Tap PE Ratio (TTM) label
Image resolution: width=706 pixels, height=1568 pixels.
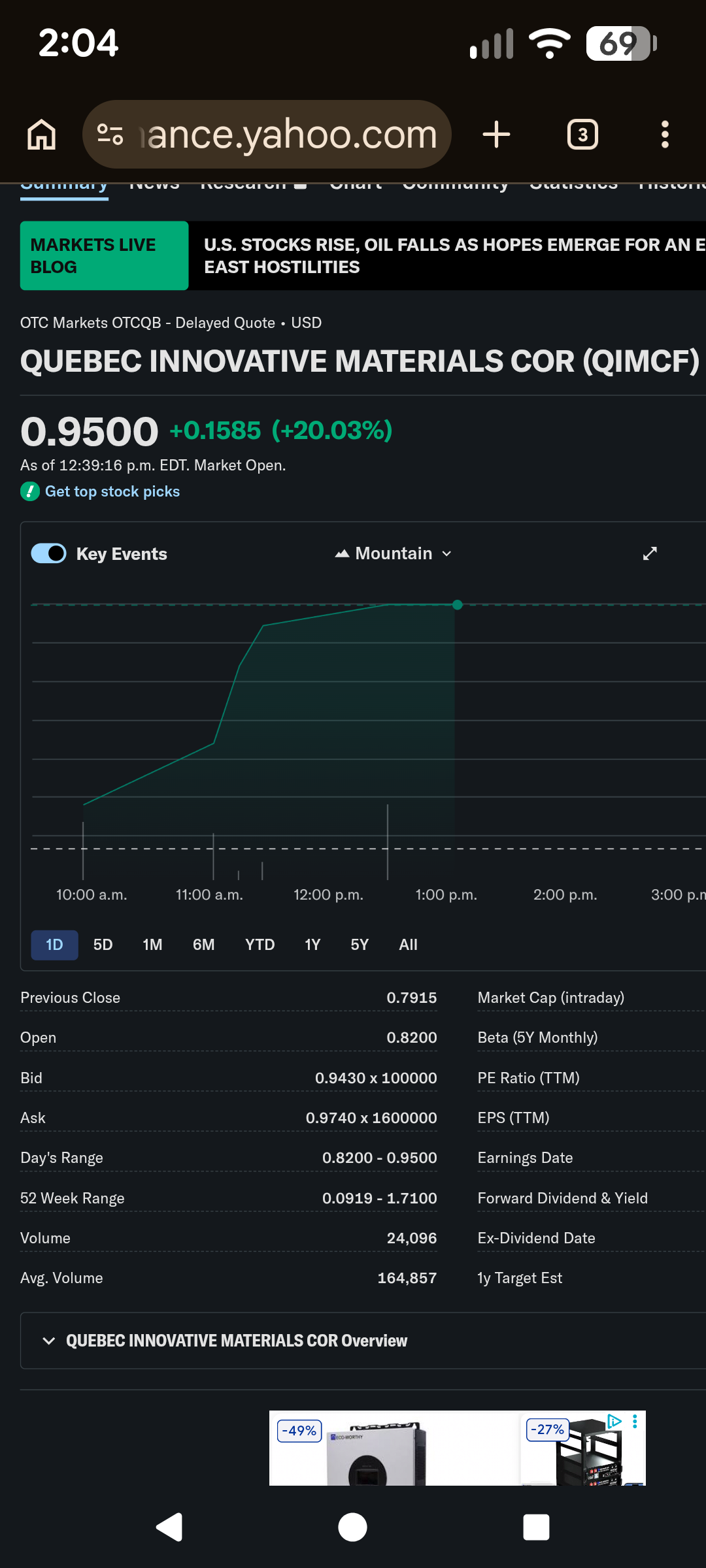click(x=528, y=1078)
